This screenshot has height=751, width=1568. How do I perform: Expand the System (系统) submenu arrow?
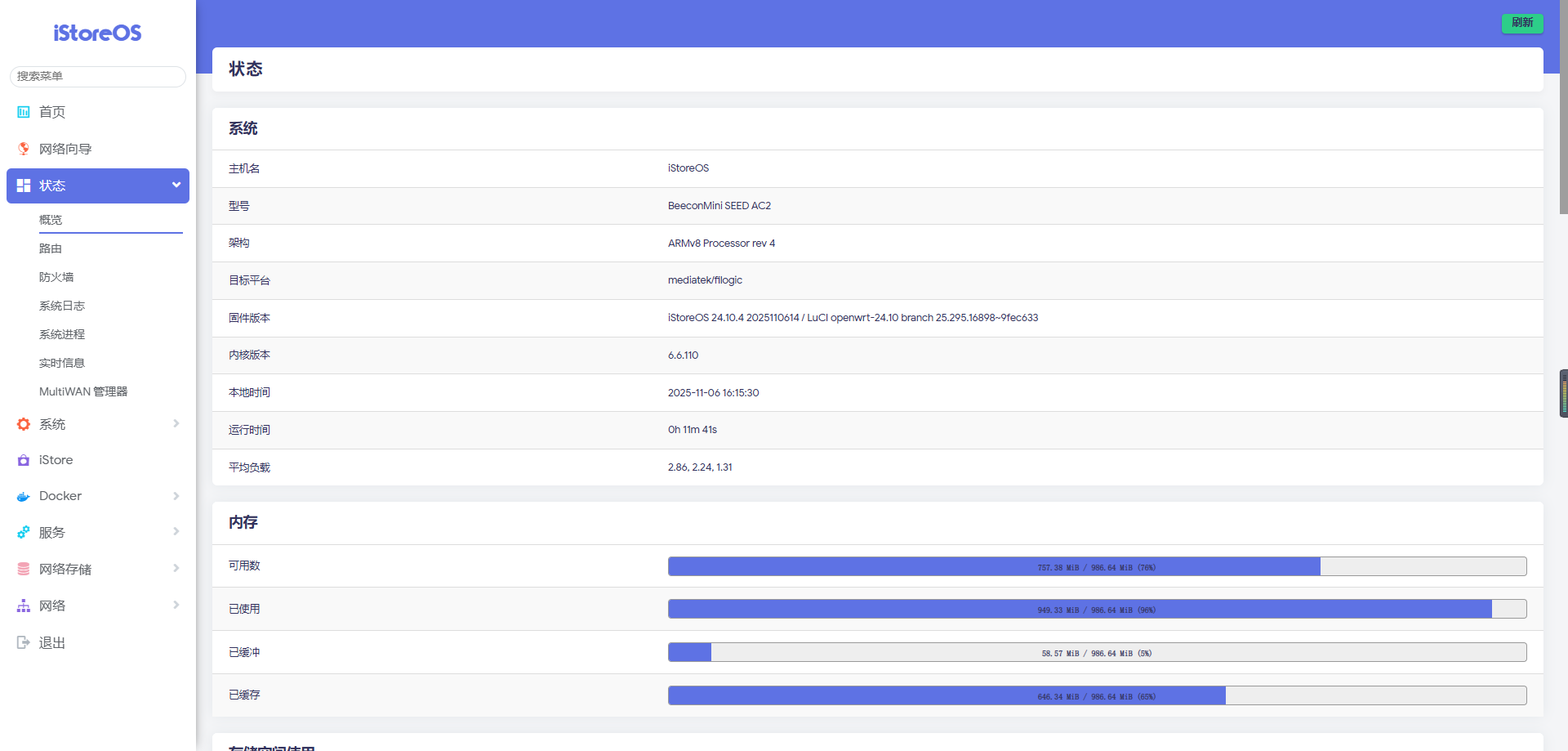[x=176, y=423]
